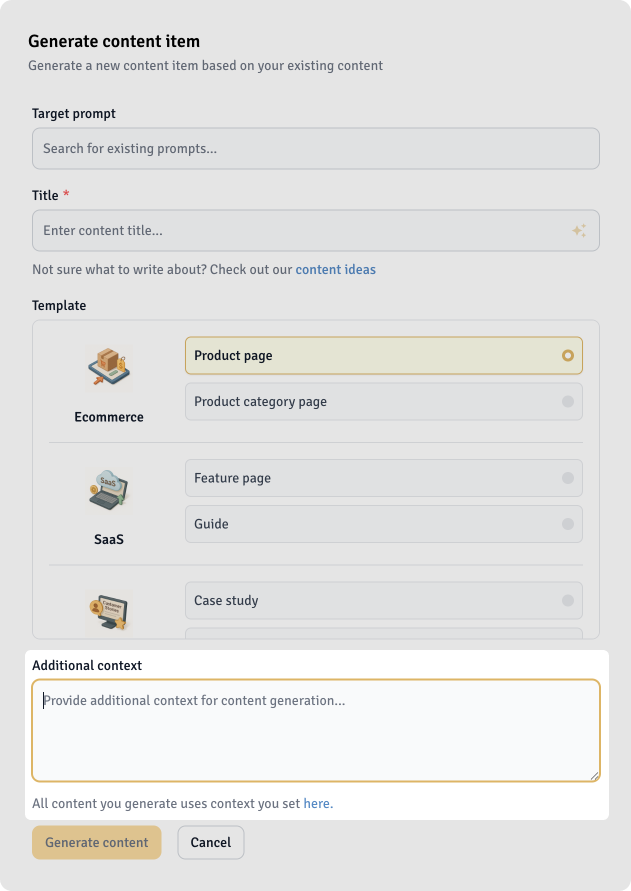Grab the textarea resize handle

(x=594, y=775)
